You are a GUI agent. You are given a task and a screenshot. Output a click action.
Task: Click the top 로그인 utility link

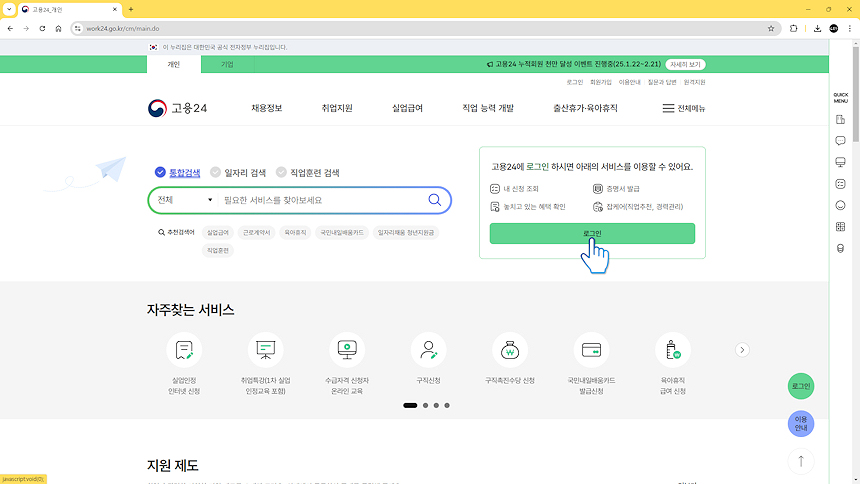[x=574, y=82]
